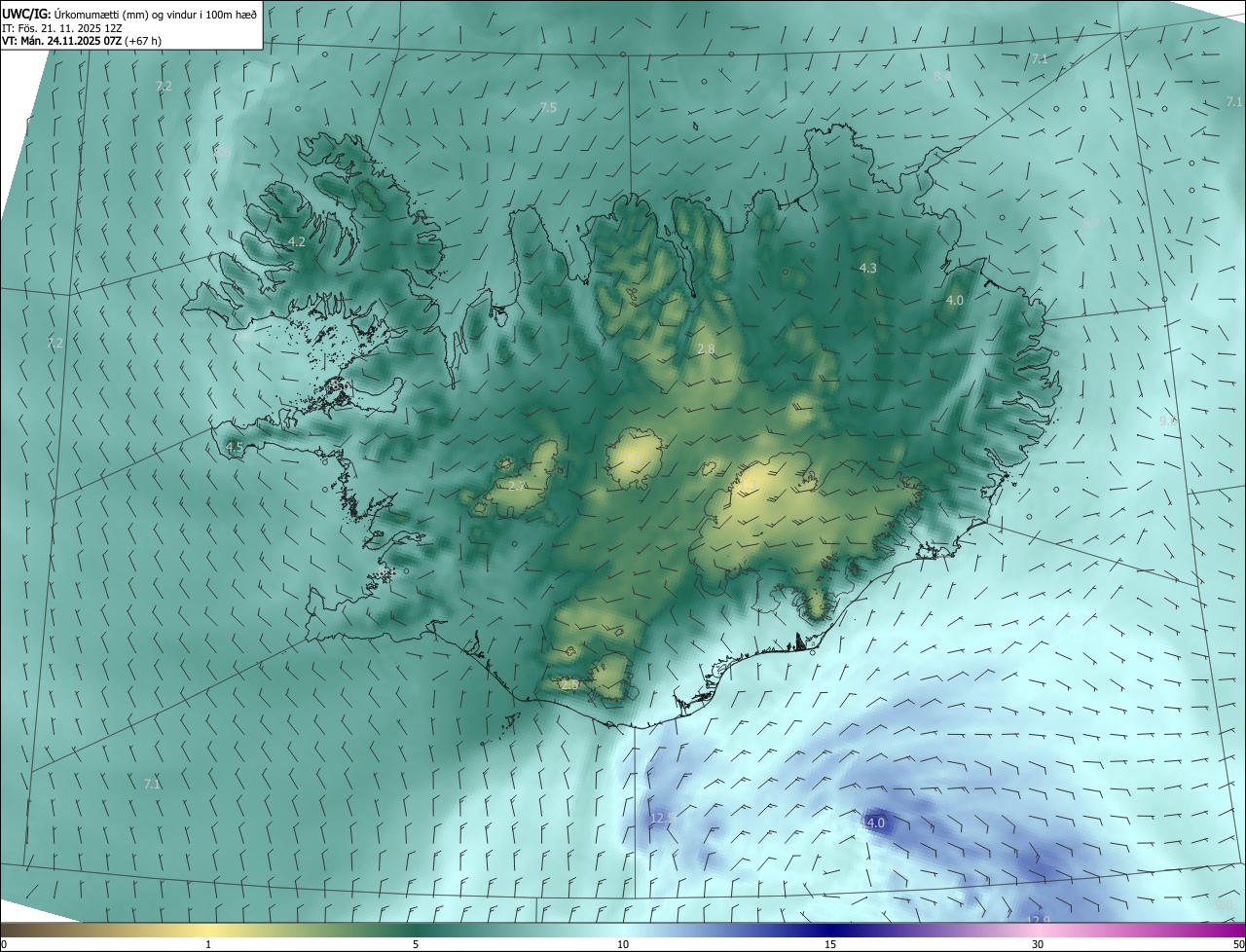The height and width of the screenshot is (952, 1246).
Task: Click the 8.4 precipitation value label
Action: [x=942, y=76]
